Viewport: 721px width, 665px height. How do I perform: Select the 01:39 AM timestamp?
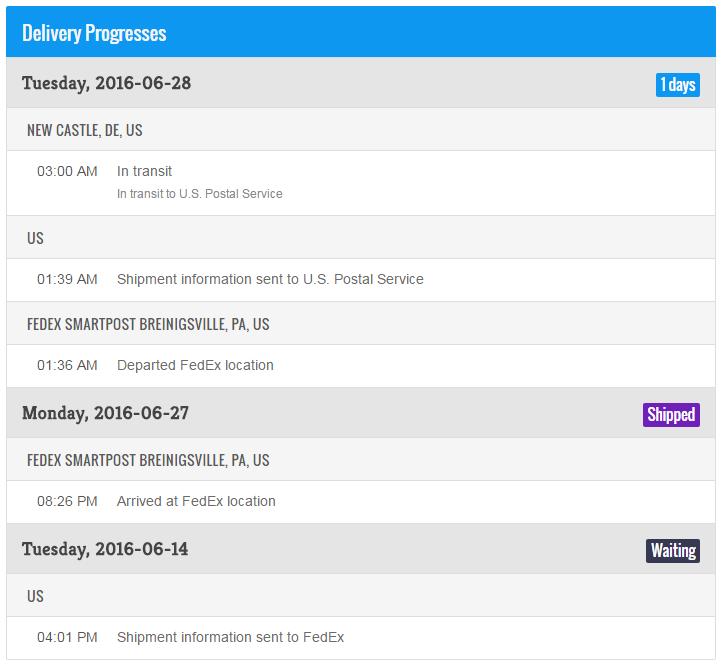[67, 279]
